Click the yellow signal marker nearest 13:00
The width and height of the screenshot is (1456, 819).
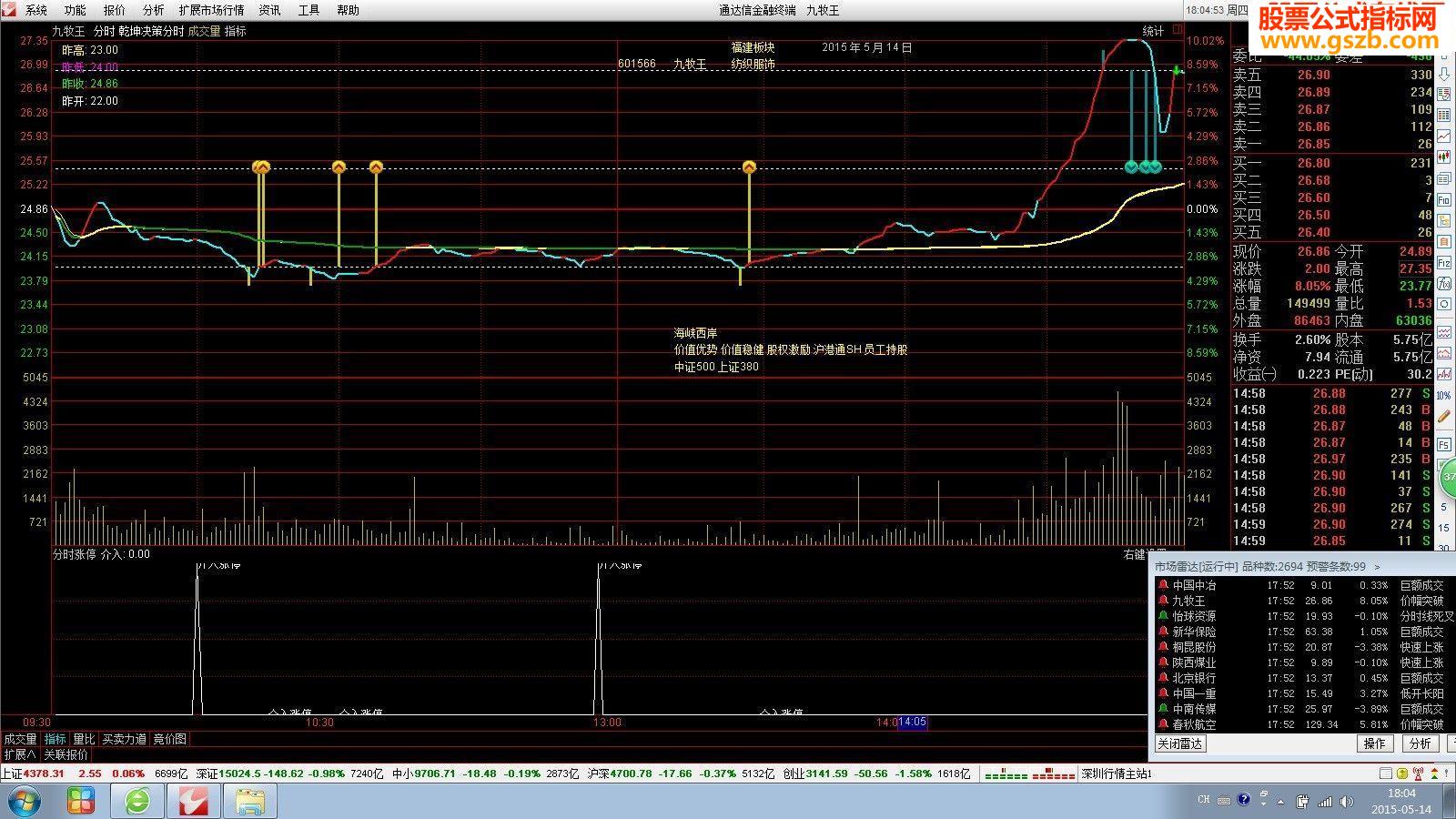pos(749,167)
